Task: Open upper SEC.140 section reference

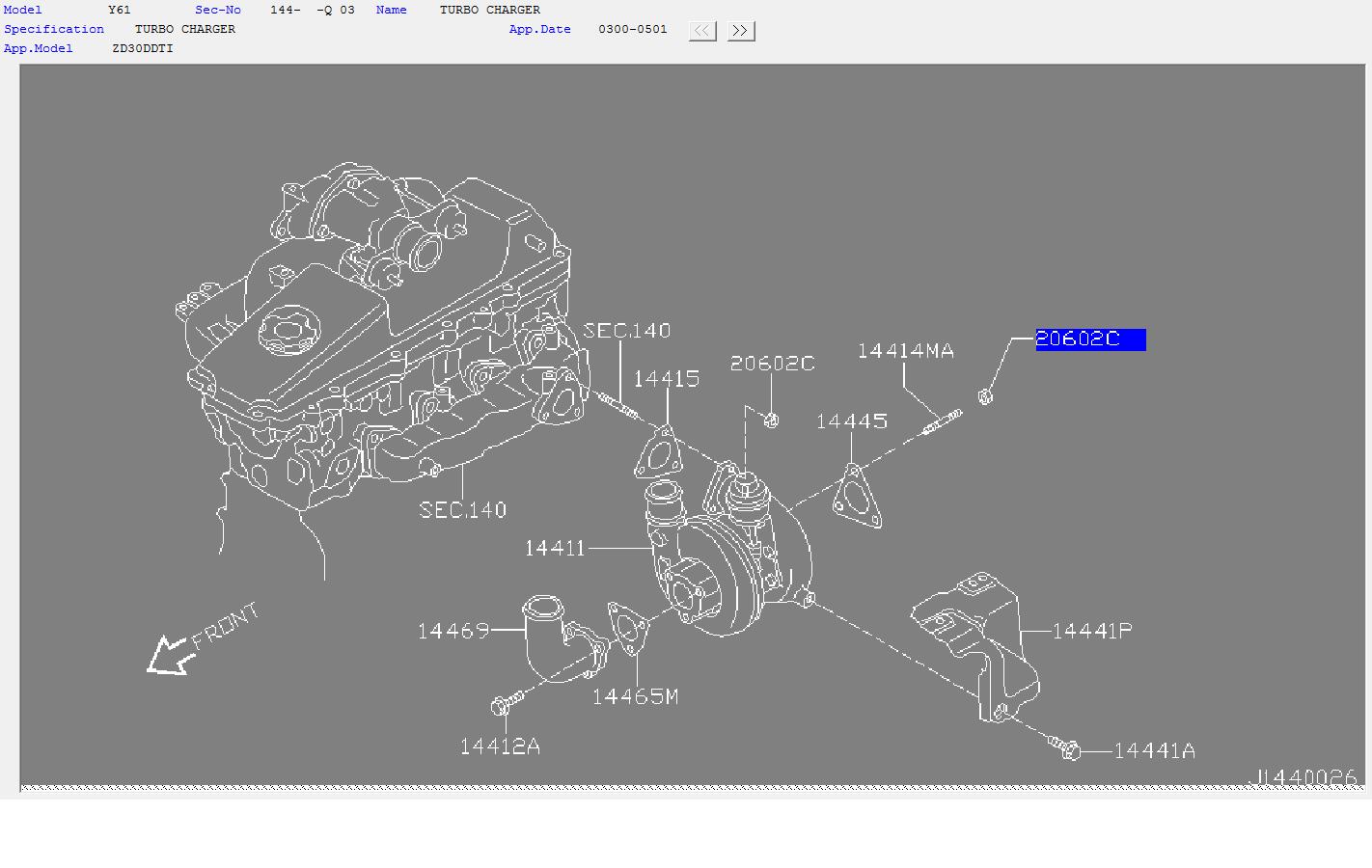Action: pyautogui.click(x=627, y=330)
